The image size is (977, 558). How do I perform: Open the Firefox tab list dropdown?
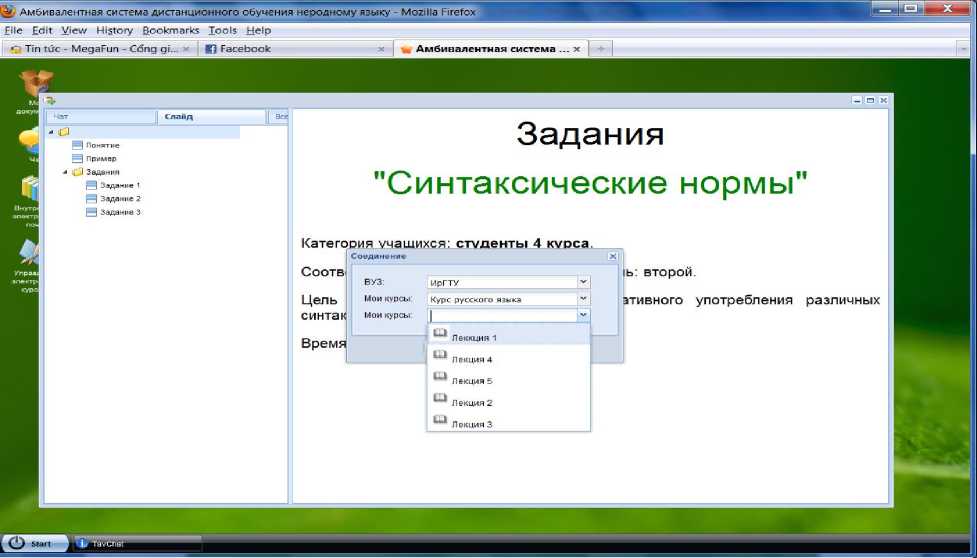965,49
